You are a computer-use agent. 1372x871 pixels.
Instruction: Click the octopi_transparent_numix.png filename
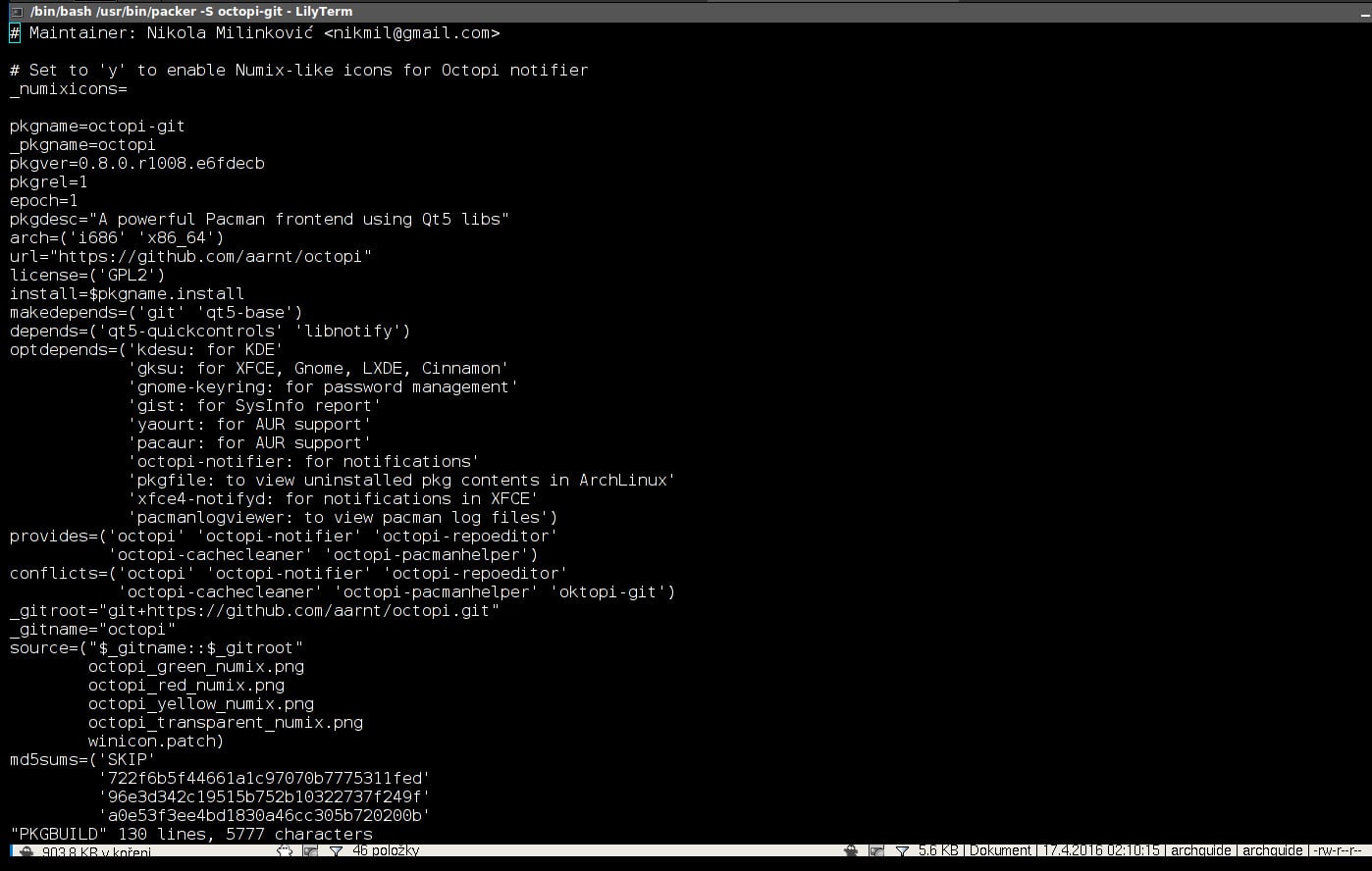point(226,722)
